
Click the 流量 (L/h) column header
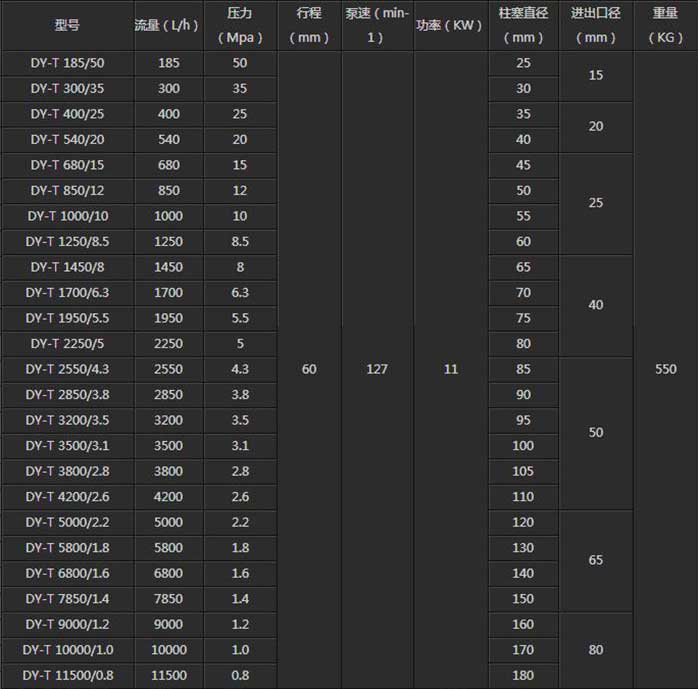point(168,26)
